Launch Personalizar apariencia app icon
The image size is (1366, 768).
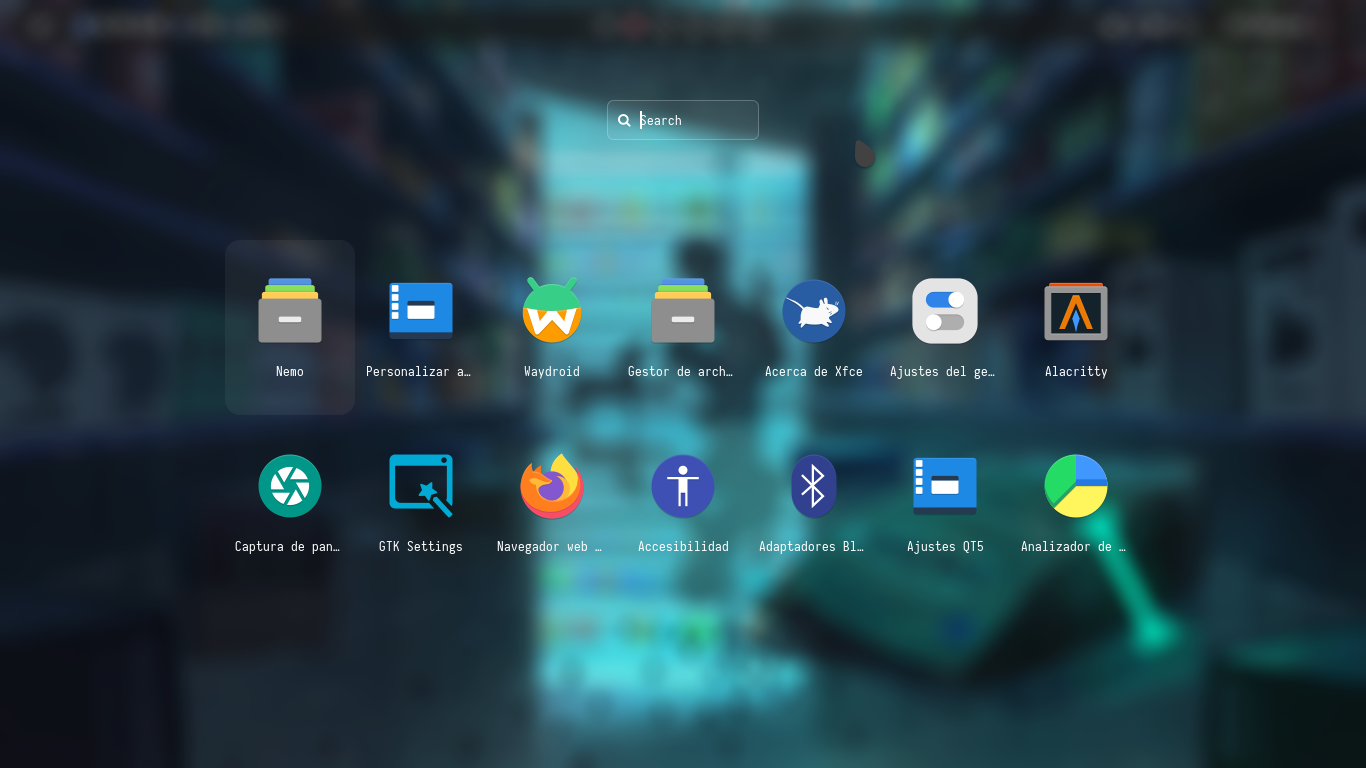pos(421,311)
